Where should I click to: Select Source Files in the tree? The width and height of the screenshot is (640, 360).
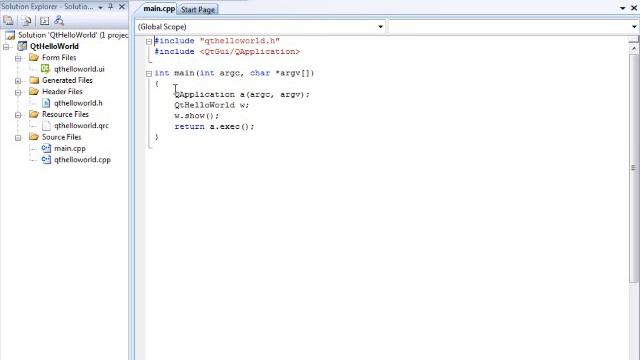click(62, 137)
